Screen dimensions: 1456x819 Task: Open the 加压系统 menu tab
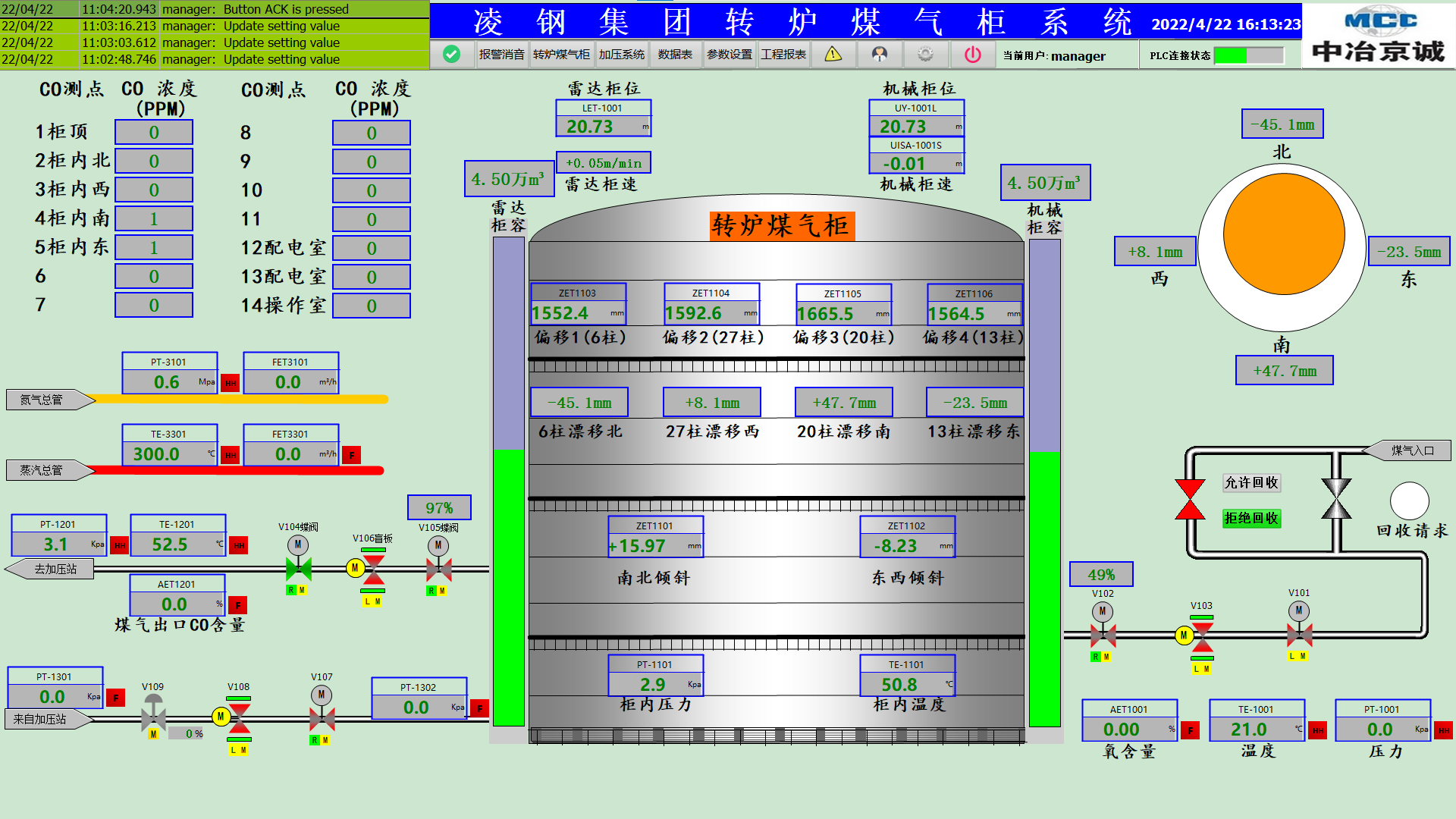pyautogui.click(x=621, y=55)
